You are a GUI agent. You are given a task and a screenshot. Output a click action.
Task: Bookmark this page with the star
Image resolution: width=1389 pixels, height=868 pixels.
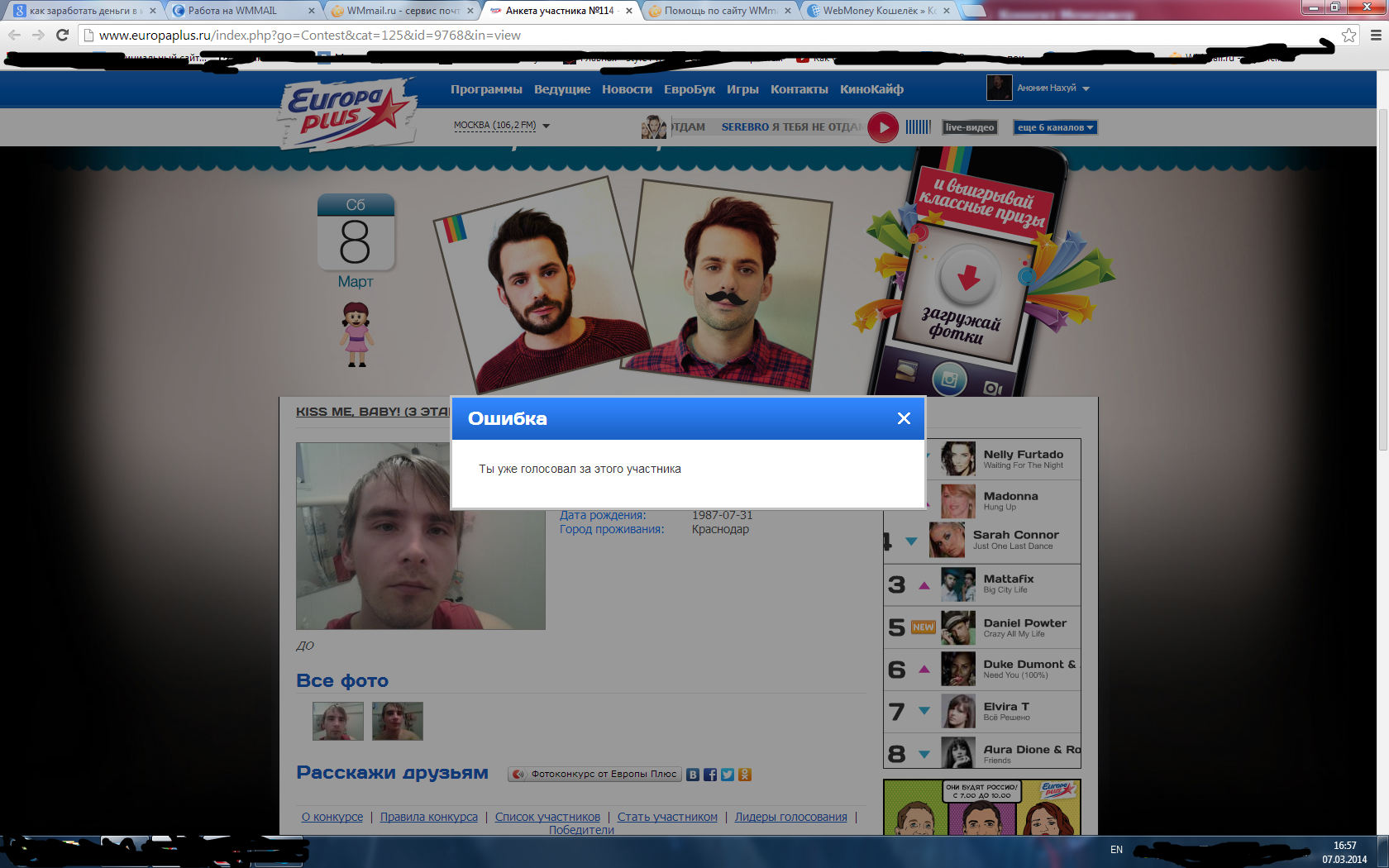pyautogui.click(x=1348, y=35)
